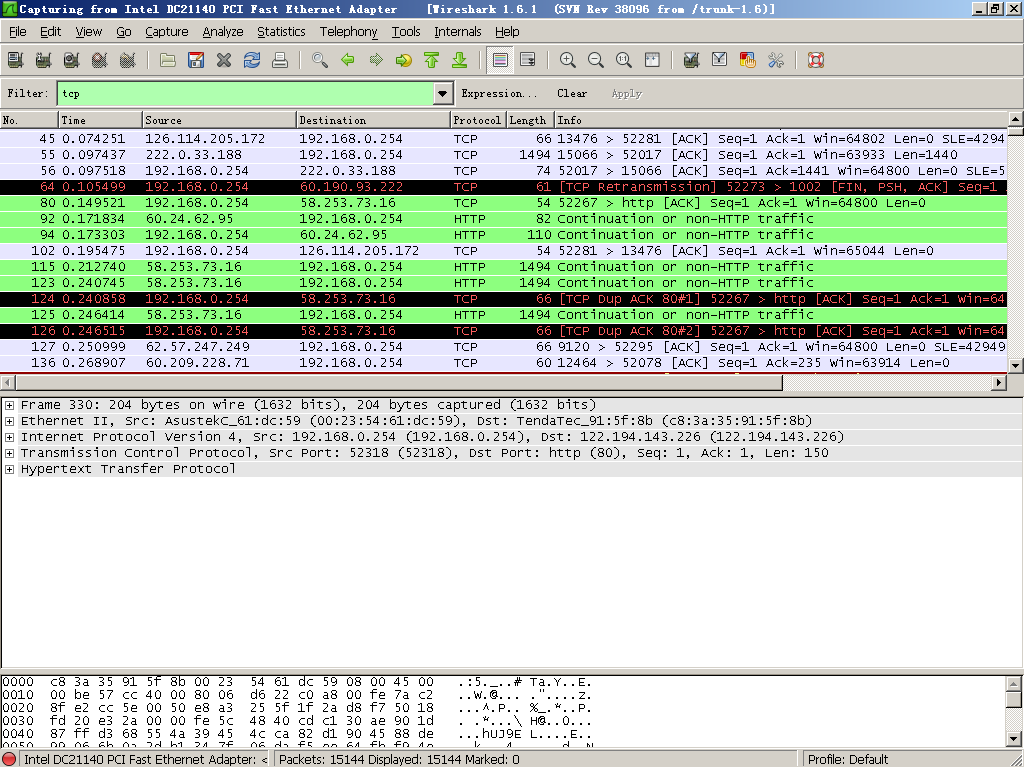Clear the display filter
Viewport: 1024px width, 768px height.
(572, 93)
